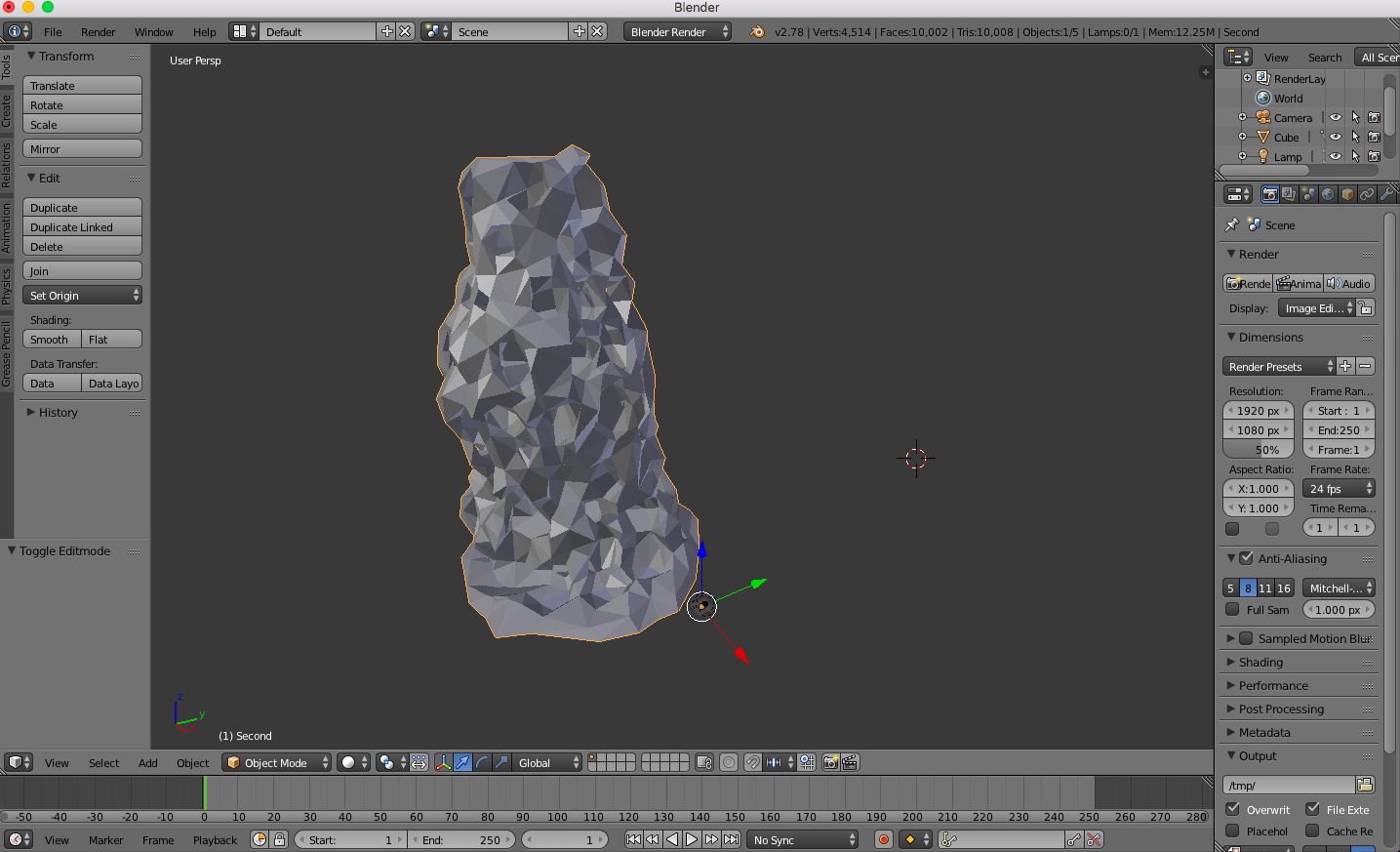
Task: Toggle Camera visibility eye in outliner
Action: (x=1336, y=117)
